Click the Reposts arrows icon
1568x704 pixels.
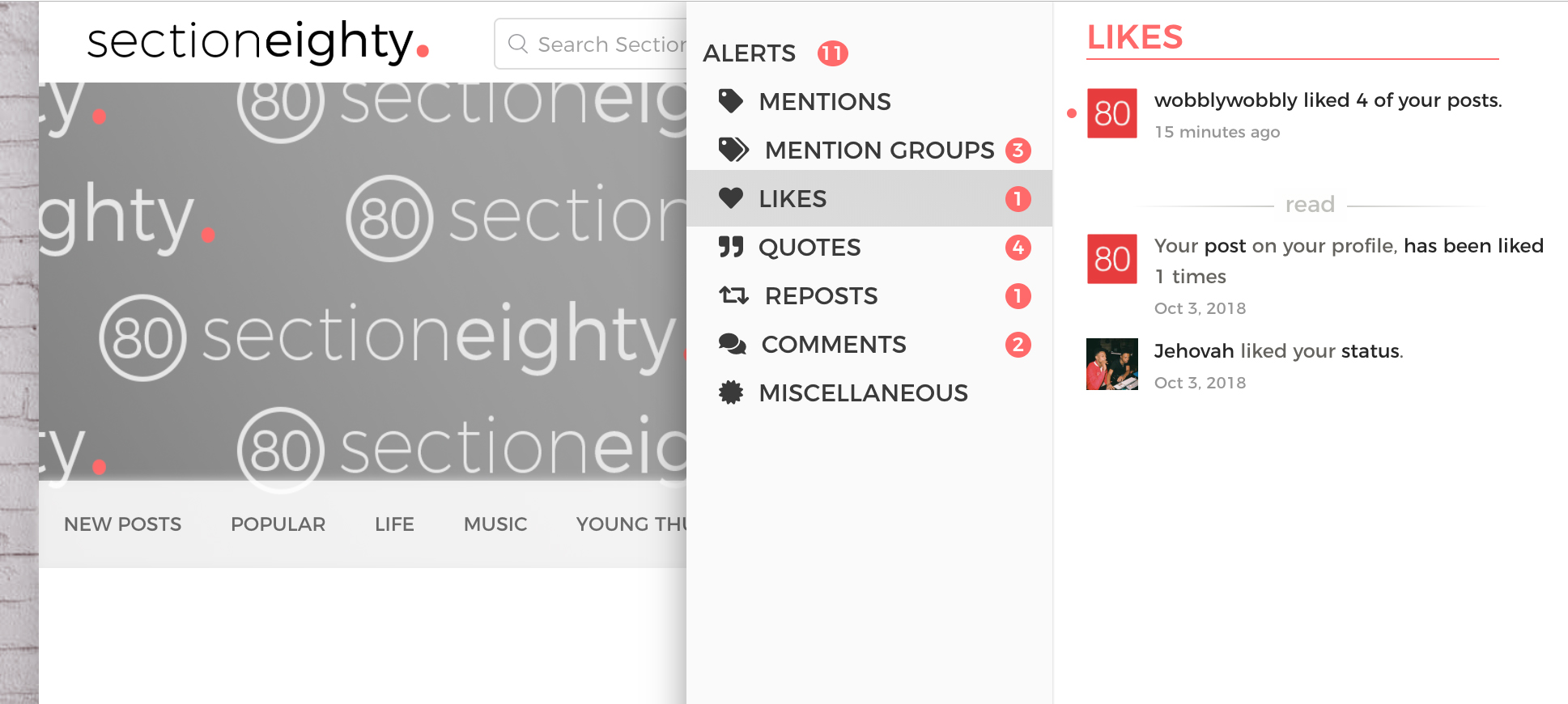[734, 295]
